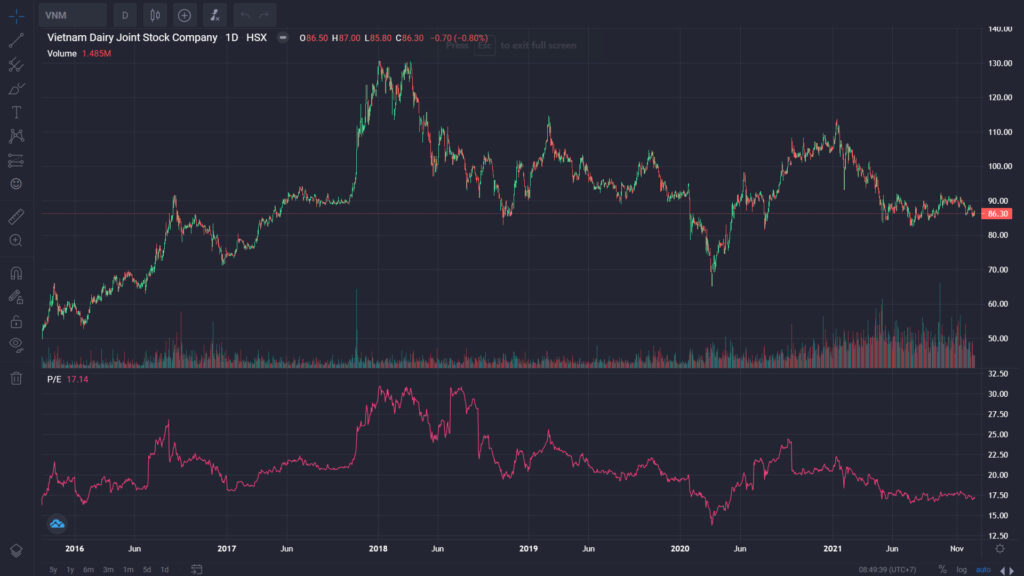1024x576 pixels.
Task: Open the pattern drawing tool
Action: 16,136
